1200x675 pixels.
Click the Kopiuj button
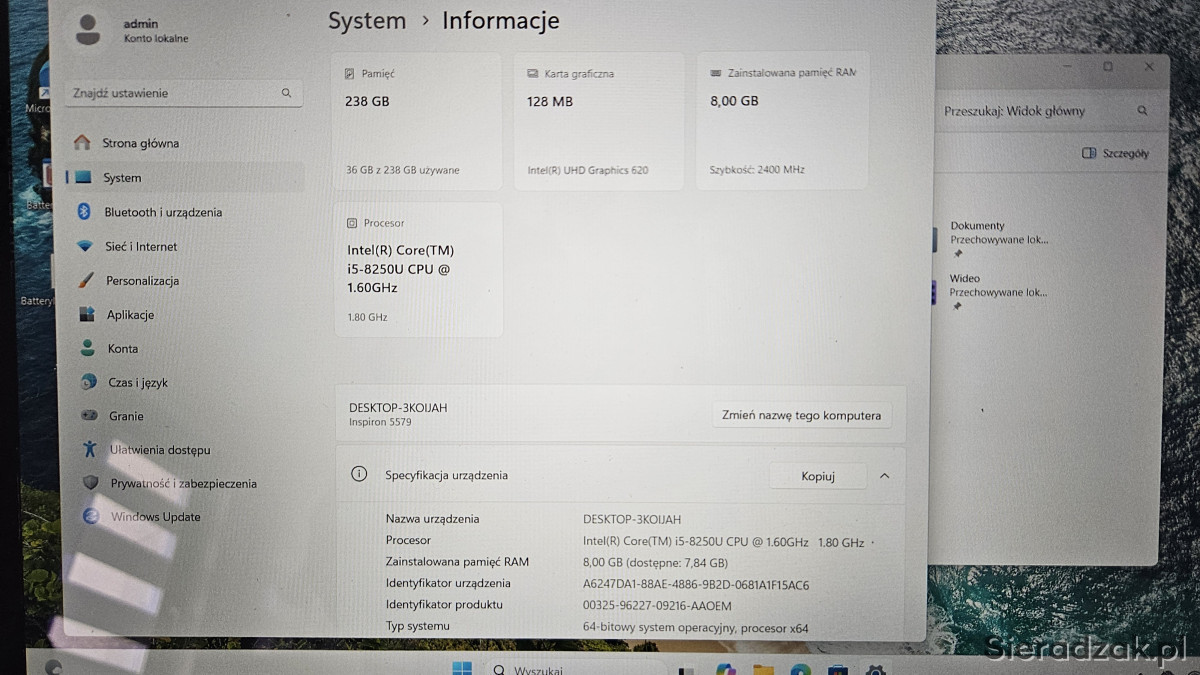[818, 476]
